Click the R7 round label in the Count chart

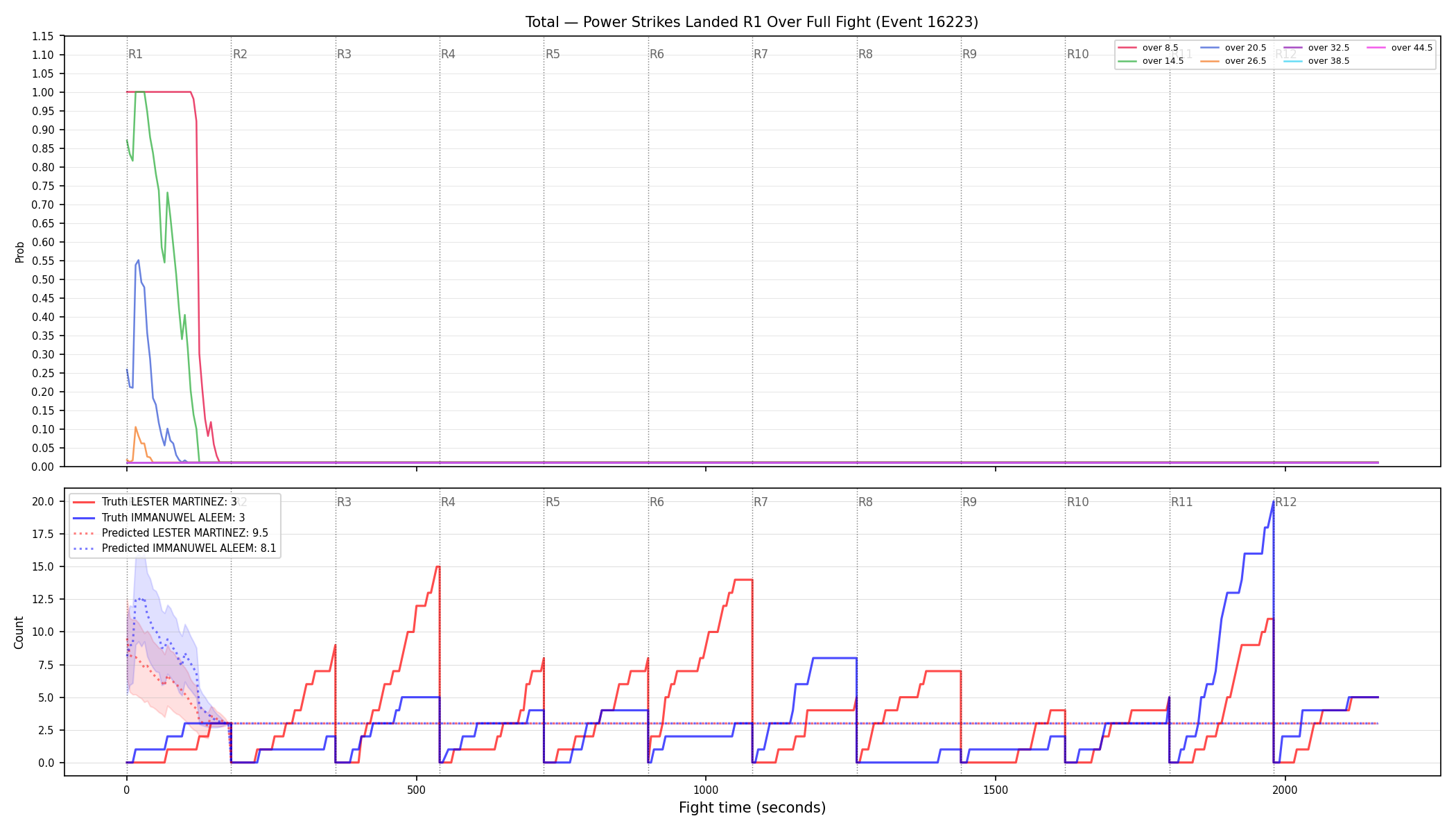pyautogui.click(x=761, y=502)
